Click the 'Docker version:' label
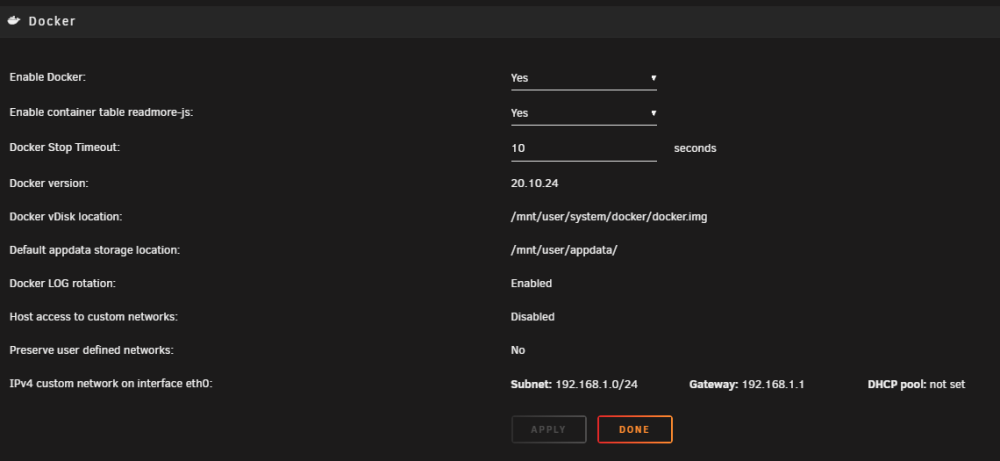The image size is (1000, 461). coord(48,184)
